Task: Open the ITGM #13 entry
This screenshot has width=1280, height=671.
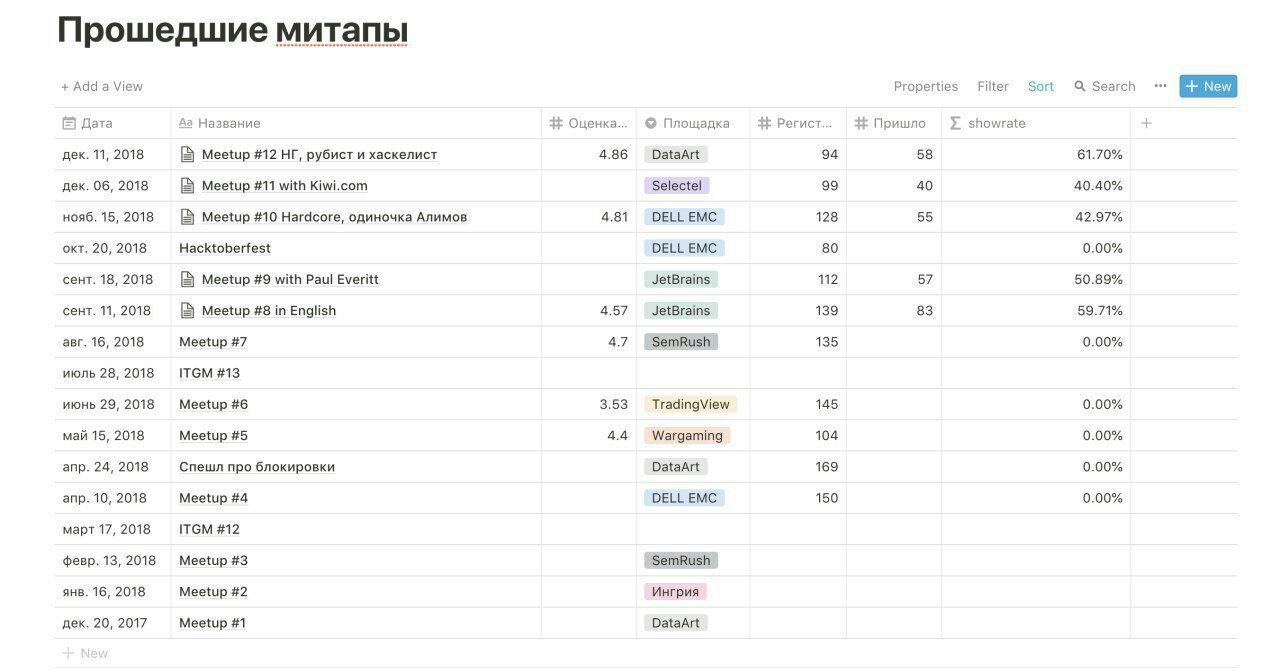Action: tap(210, 373)
